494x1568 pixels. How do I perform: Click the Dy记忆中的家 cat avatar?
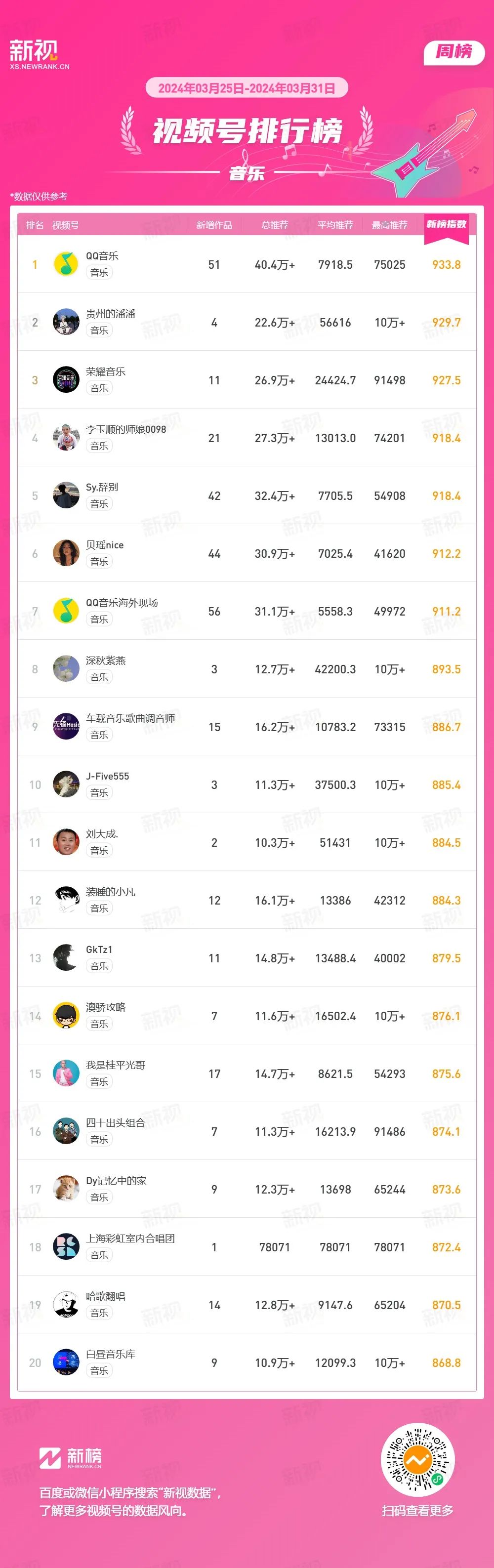(x=66, y=1190)
